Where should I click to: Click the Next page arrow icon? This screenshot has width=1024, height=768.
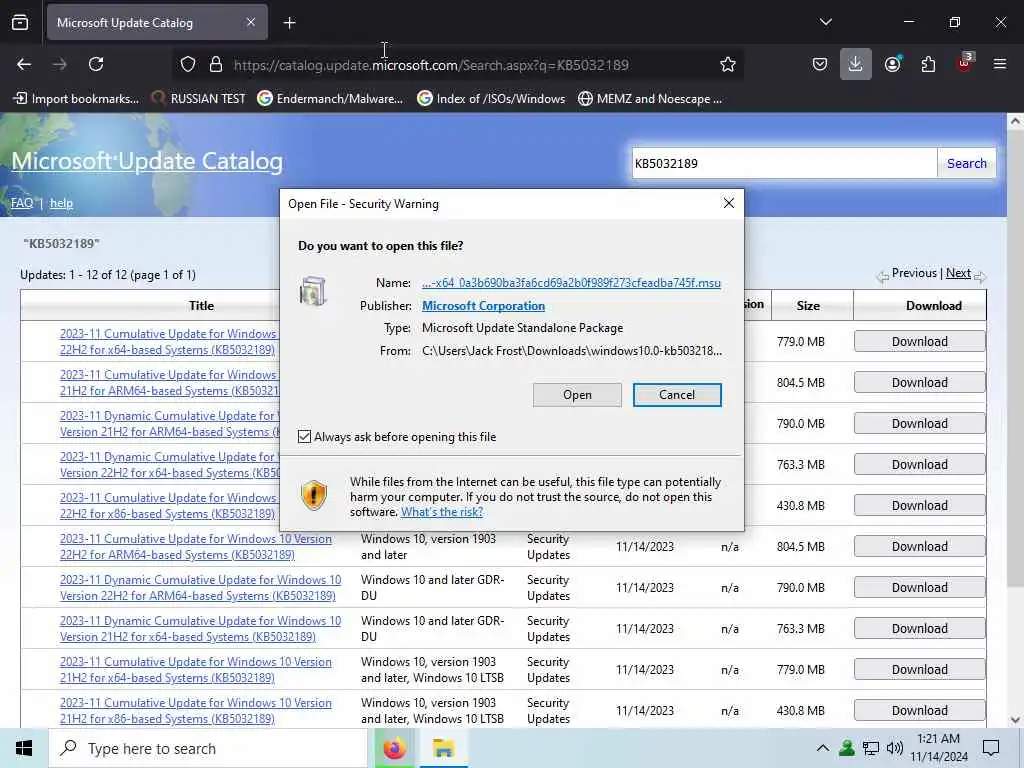point(980,277)
